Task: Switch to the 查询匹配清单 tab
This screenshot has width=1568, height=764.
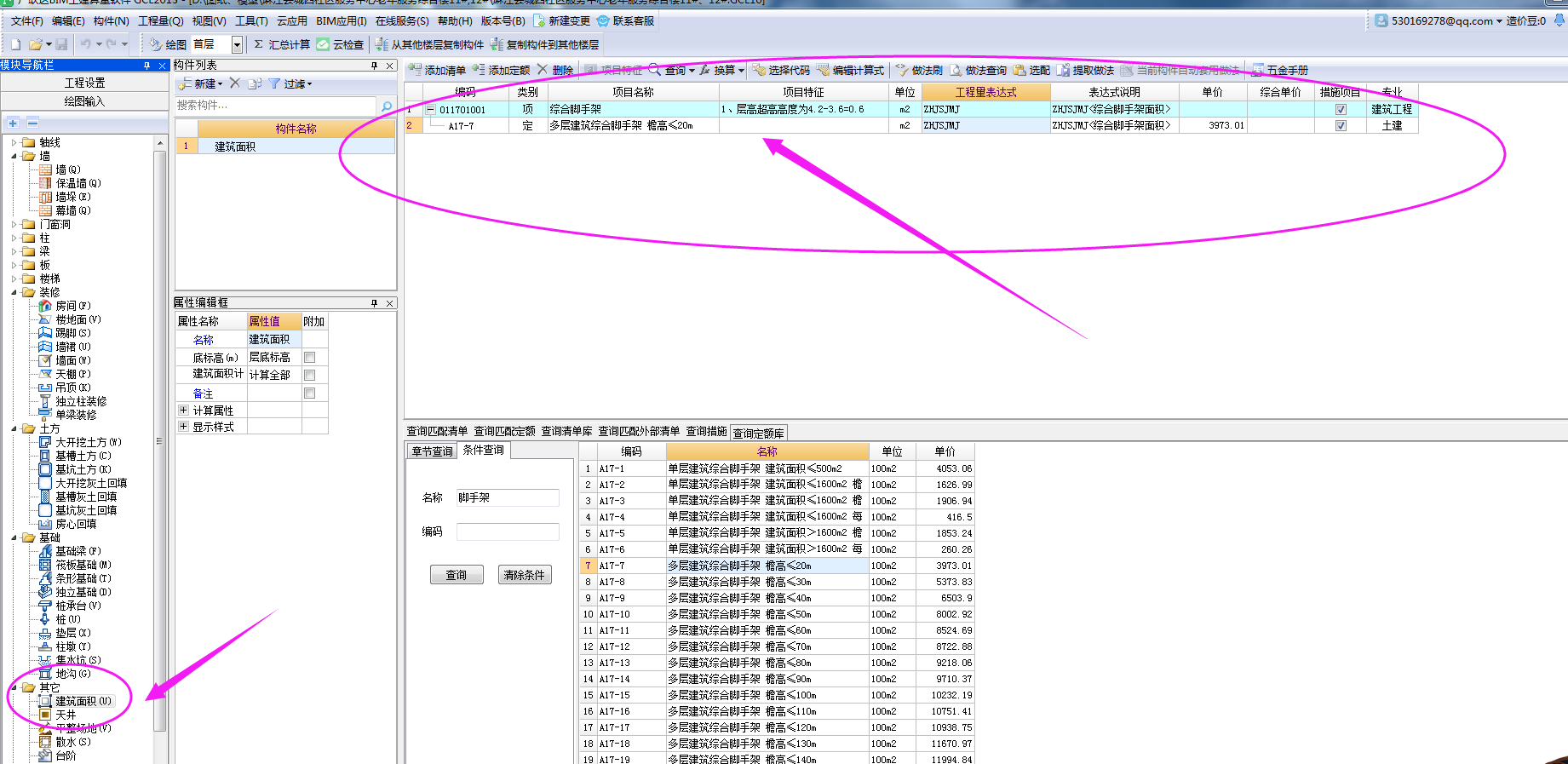Action: 437,431
